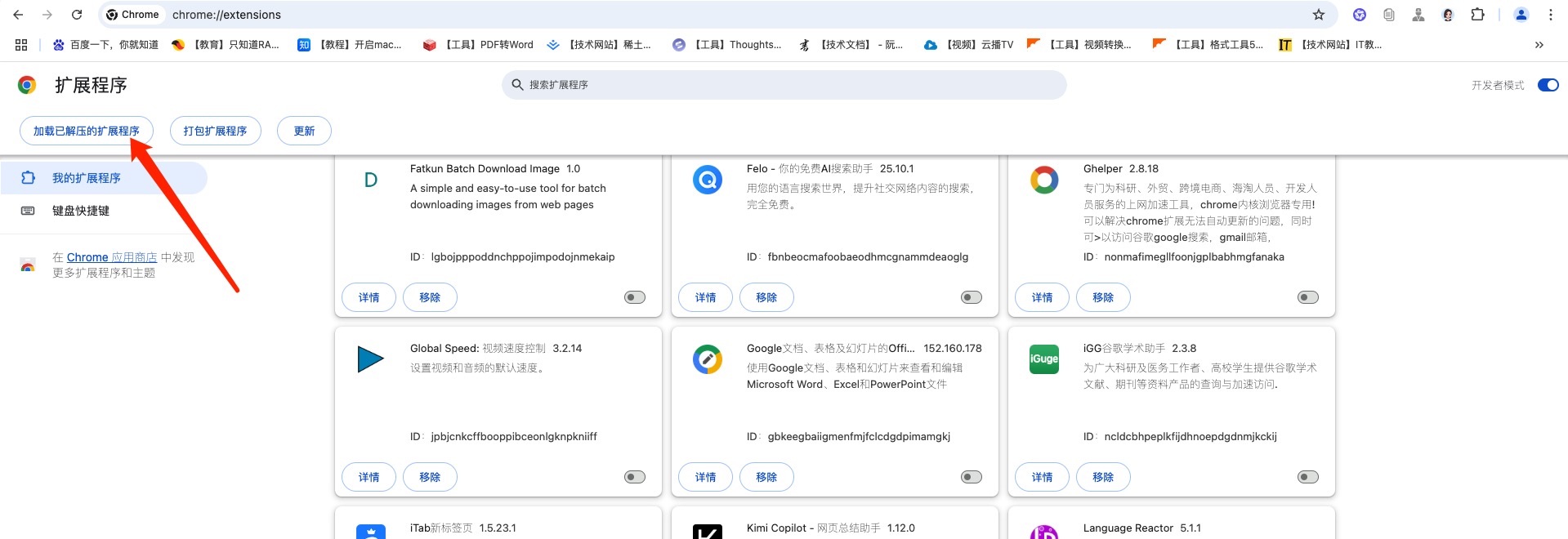Open 【技术网站】IT教 bookmark
Image resolution: width=1568 pixels, height=539 pixels.
pyautogui.click(x=1330, y=45)
